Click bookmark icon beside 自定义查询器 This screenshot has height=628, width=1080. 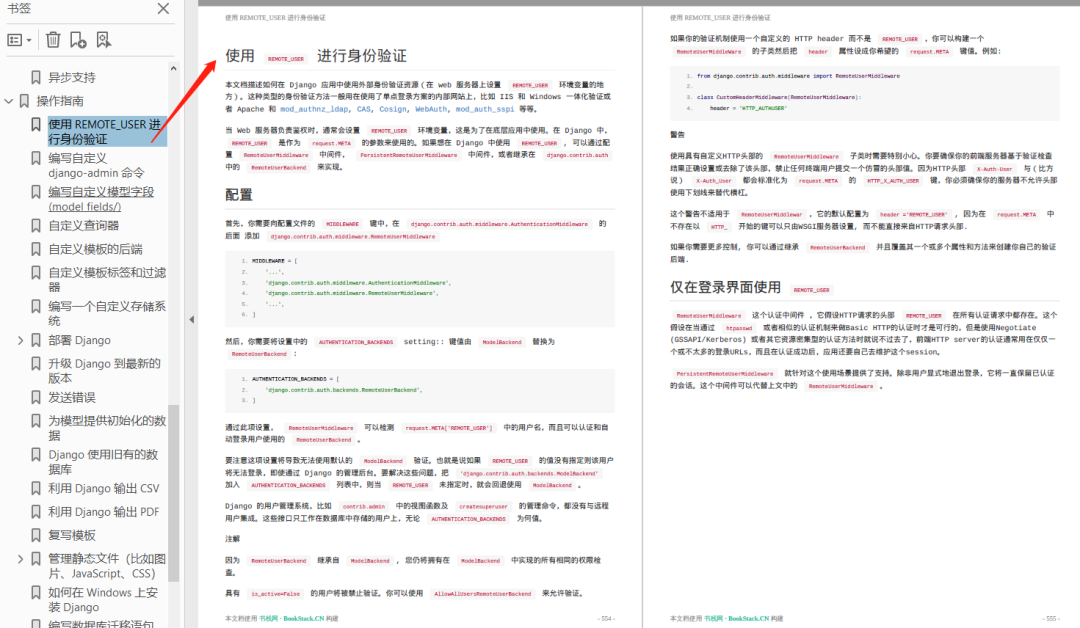point(36,225)
